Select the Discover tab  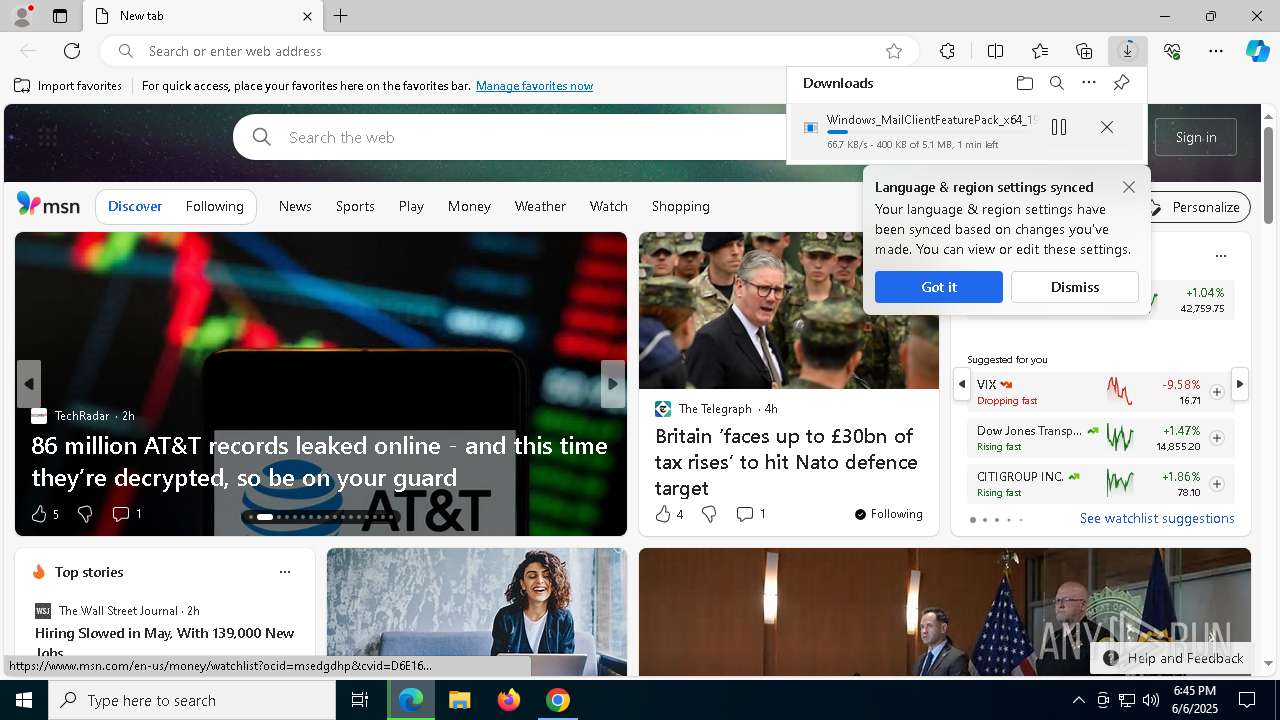pos(135,206)
